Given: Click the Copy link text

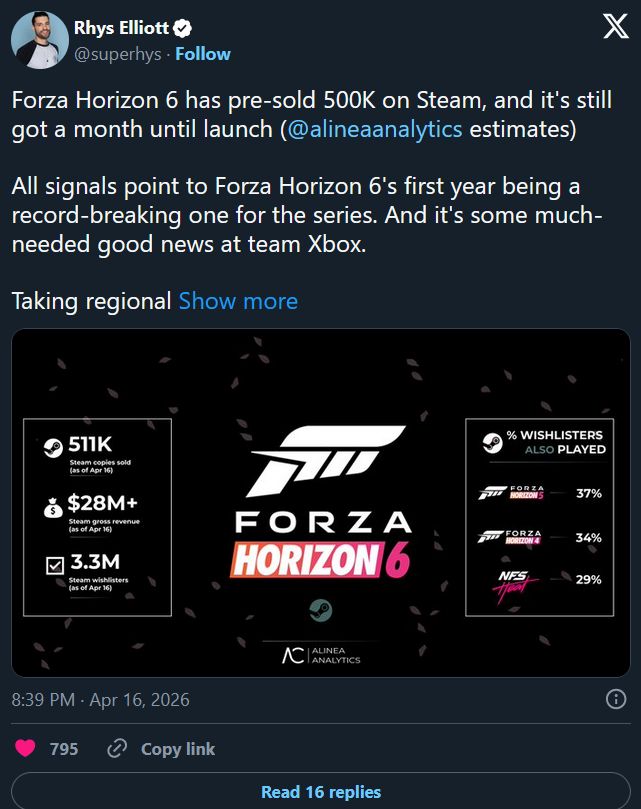Looking at the screenshot, I should pos(178,748).
